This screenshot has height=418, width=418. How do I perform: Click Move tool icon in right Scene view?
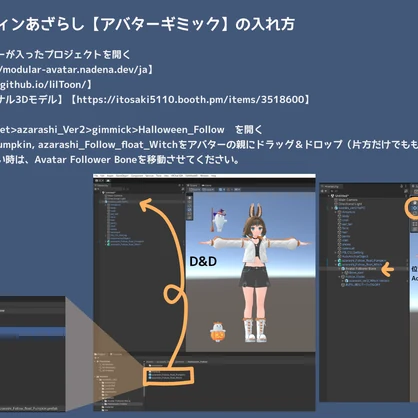(x=415, y=208)
